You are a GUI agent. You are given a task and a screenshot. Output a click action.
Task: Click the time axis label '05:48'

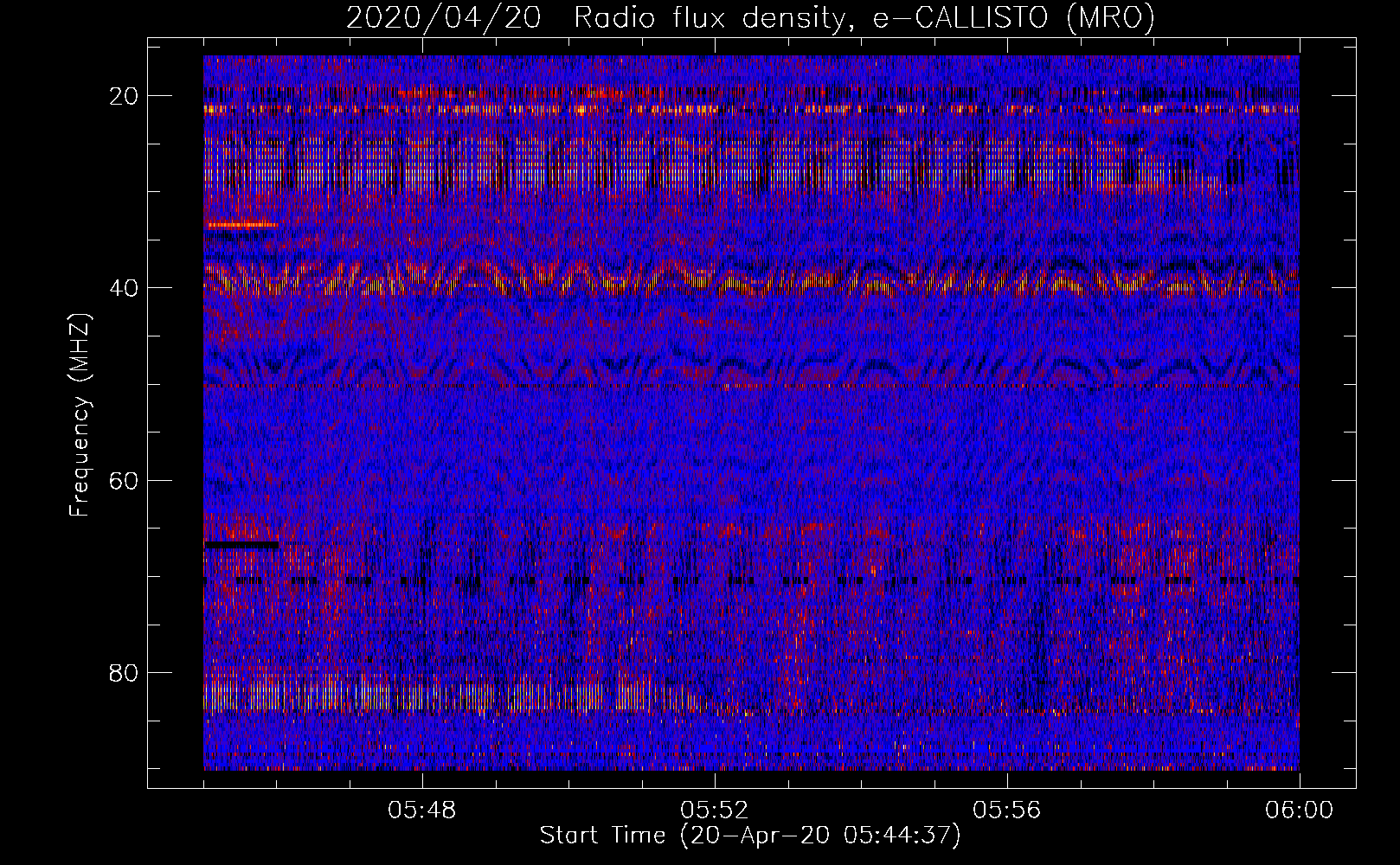pos(422,811)
